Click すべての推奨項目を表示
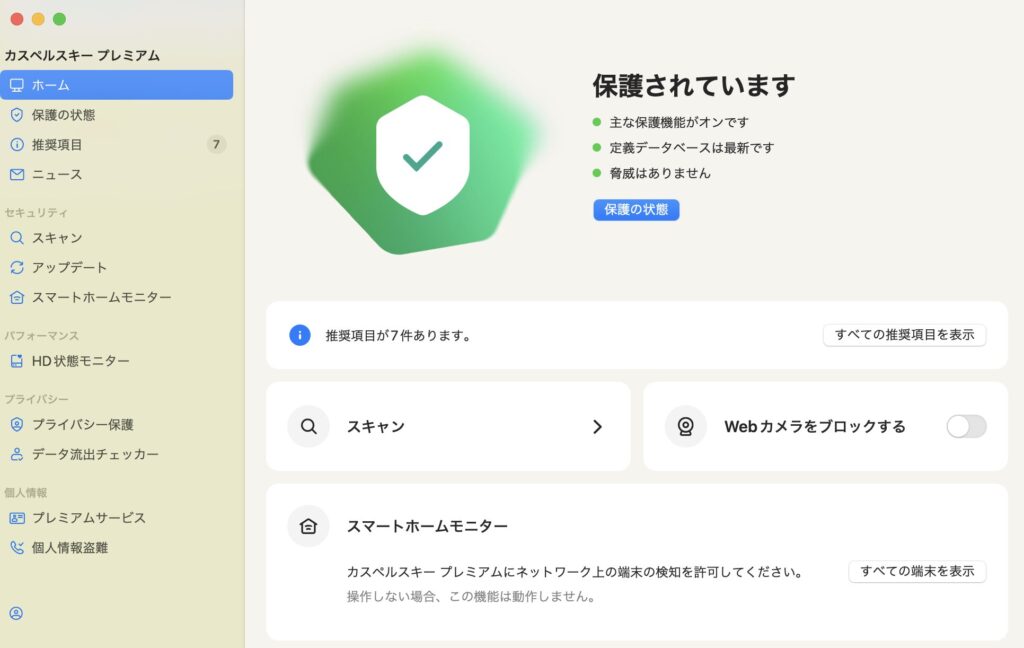The width and height of the screenshot is (1024, 648). pyautogui.click(x=904, y=335)
